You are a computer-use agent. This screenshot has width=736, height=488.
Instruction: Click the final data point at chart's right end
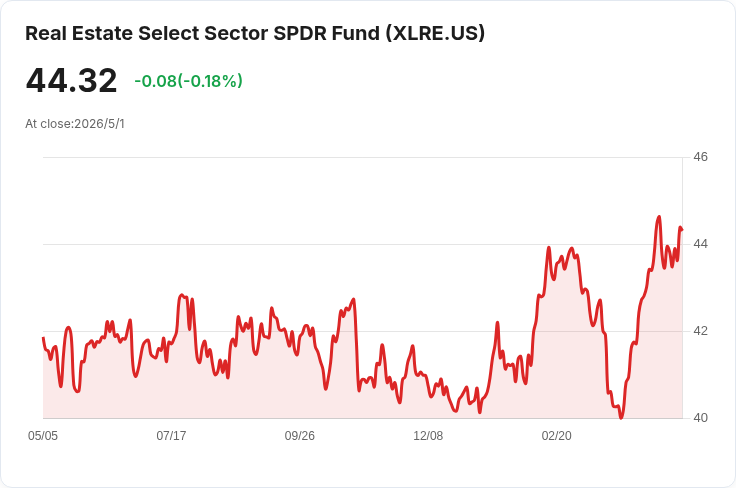tap(682, 229)
